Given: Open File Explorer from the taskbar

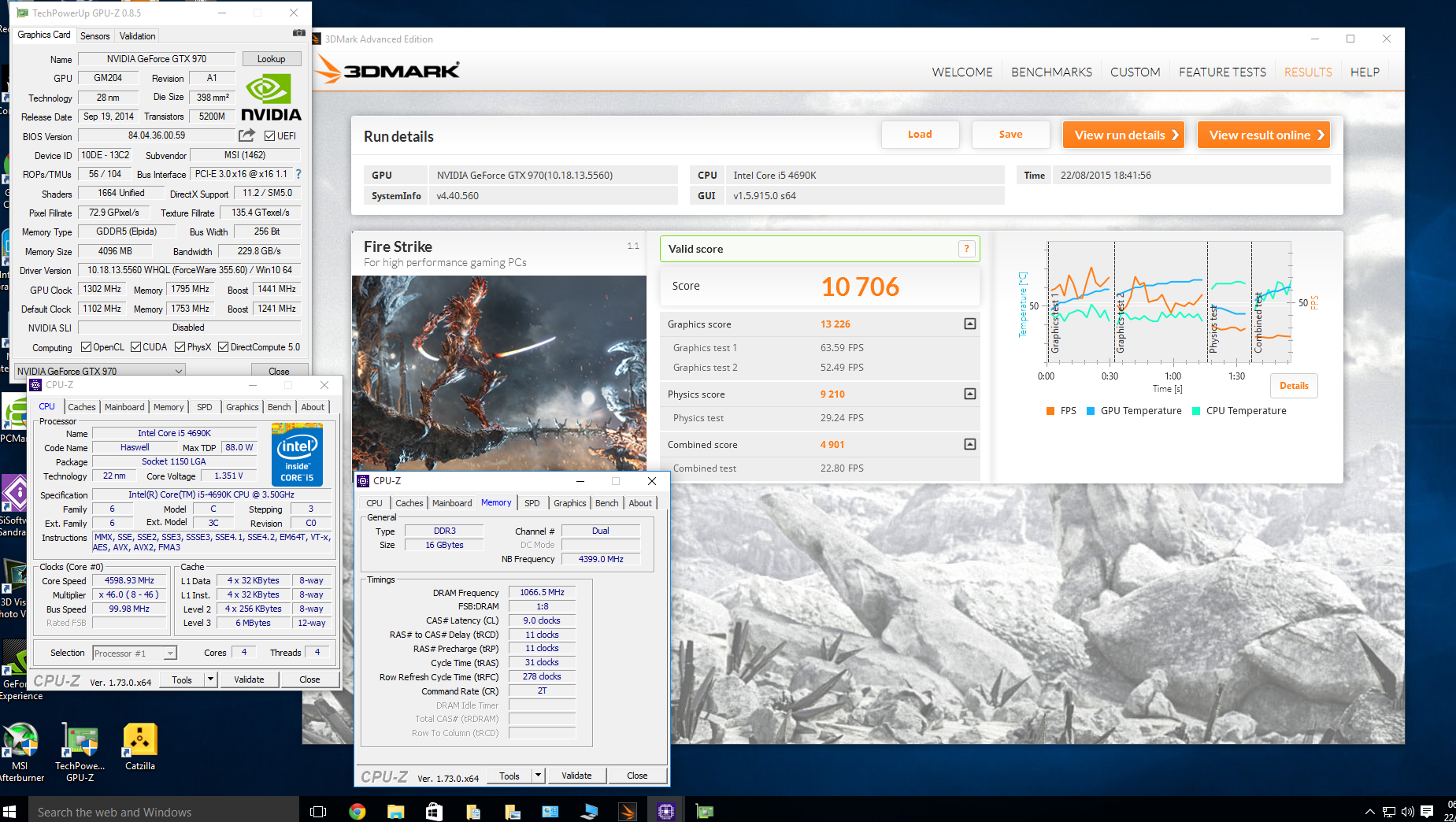Looking at the screenshot, I should point(395,811).
